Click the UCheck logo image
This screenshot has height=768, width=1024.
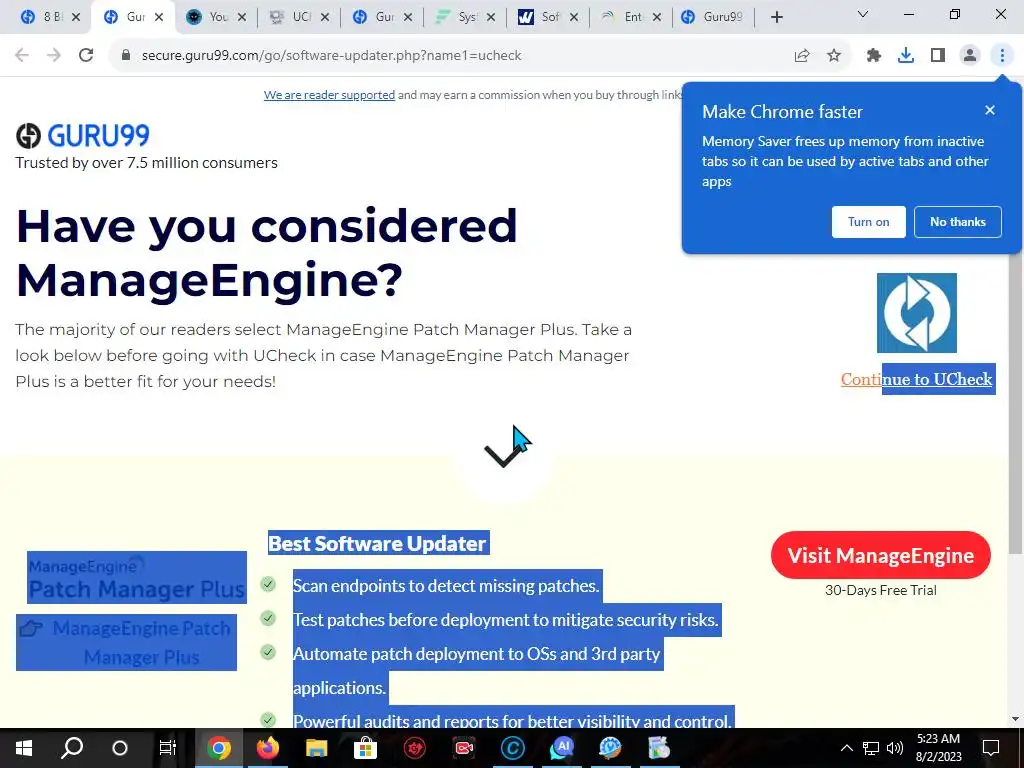916,313
